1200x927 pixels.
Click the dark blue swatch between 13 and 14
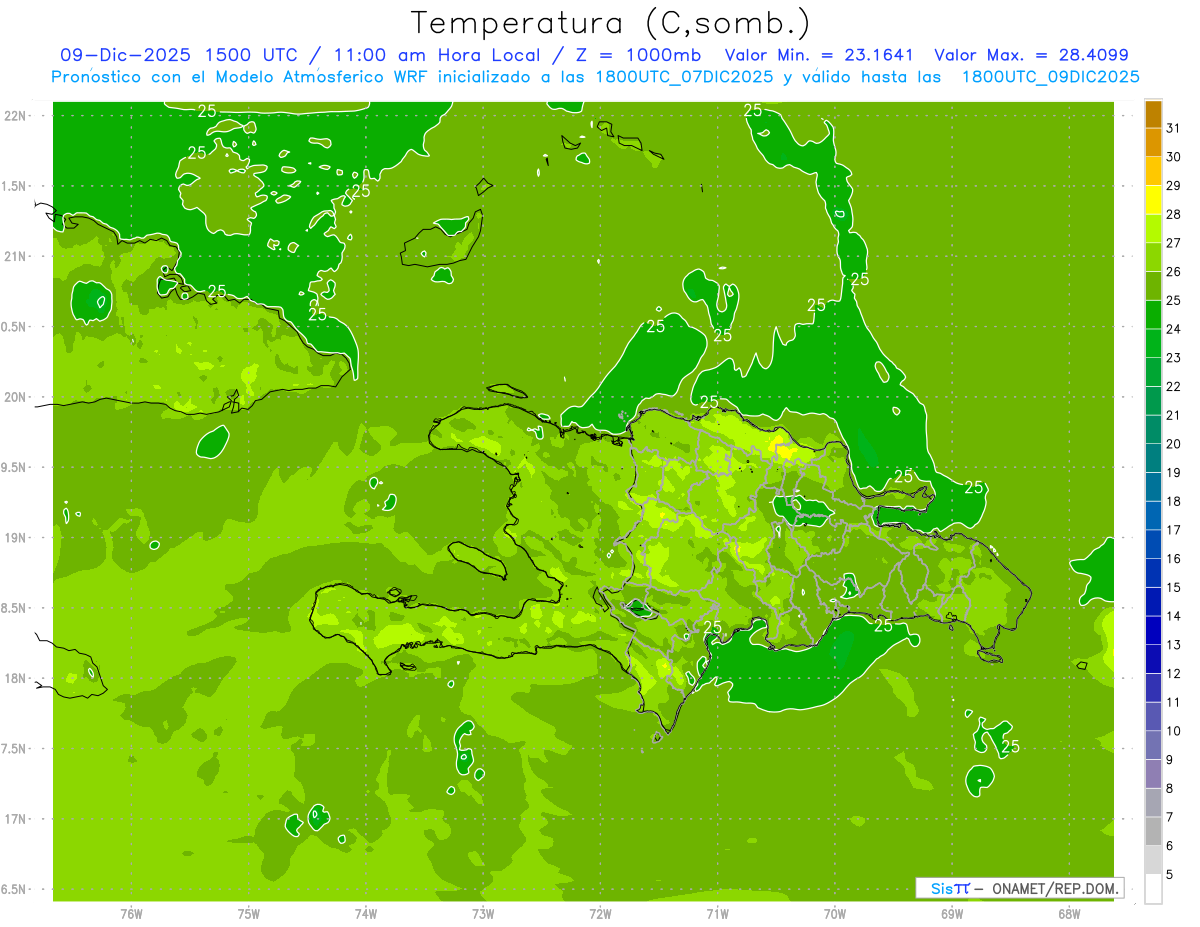pyautogui.click(x=1153, y=631)
